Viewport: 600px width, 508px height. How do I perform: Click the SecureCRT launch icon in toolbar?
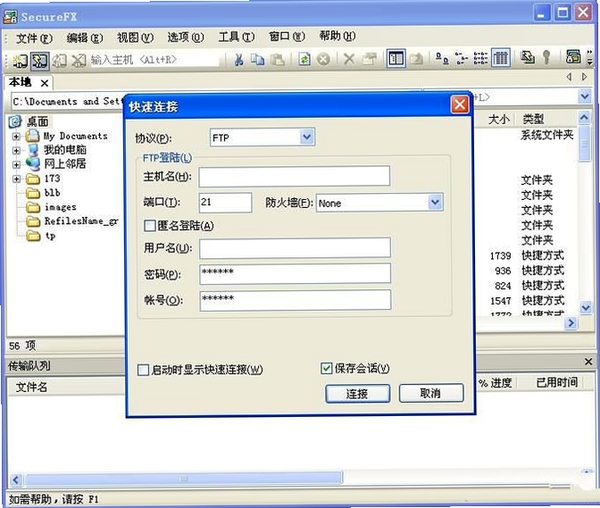(x=573, y=57)
